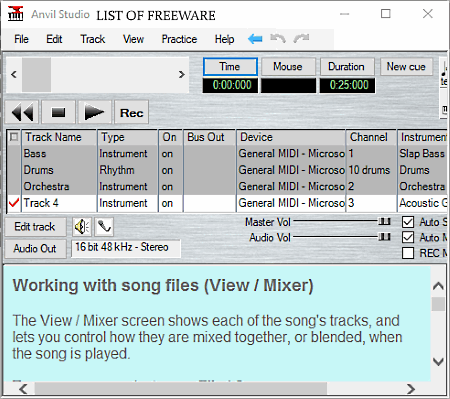Click the speaker icon beside Edit track

pyautogui.click(x=82, y=227)
